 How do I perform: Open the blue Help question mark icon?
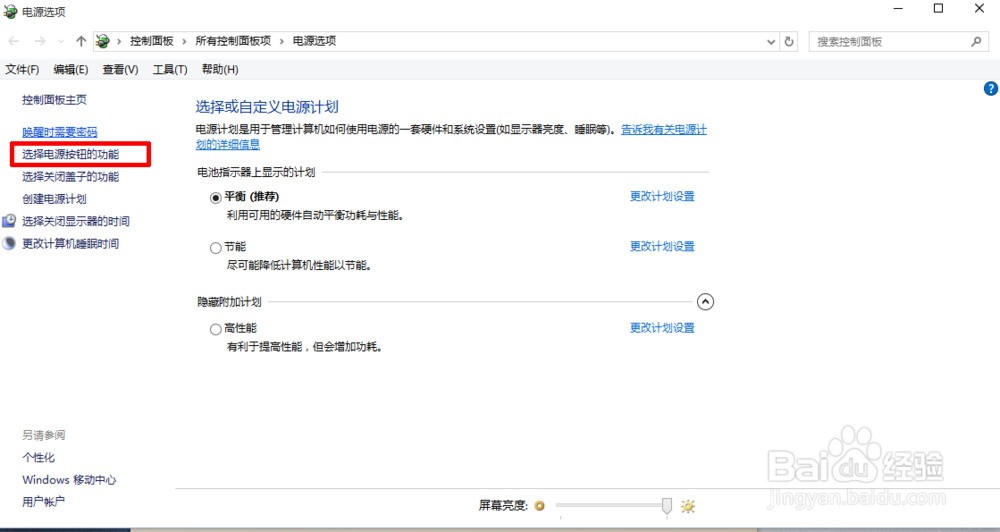[990, 89]
